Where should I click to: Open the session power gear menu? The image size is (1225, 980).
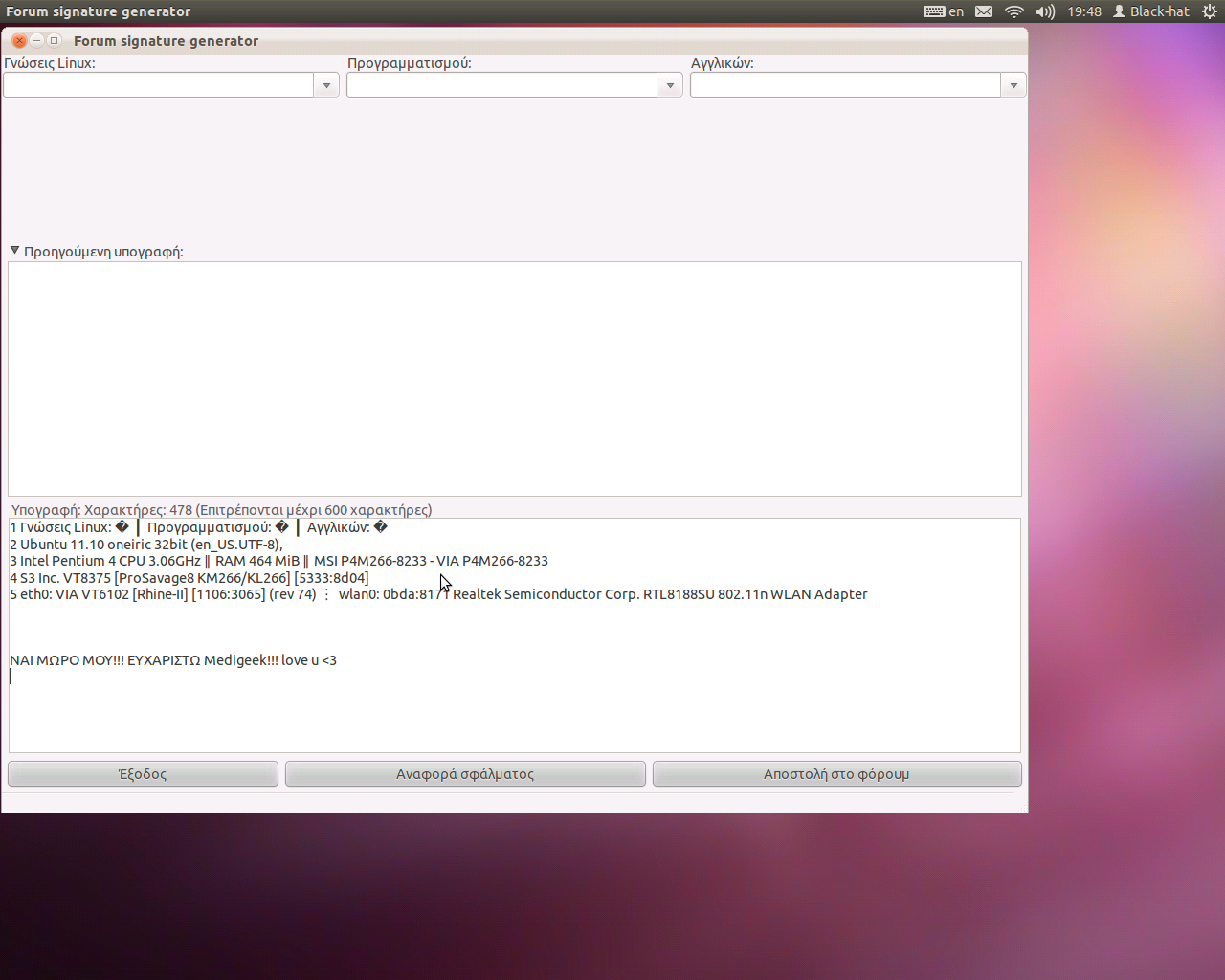tap(1210, 11)
